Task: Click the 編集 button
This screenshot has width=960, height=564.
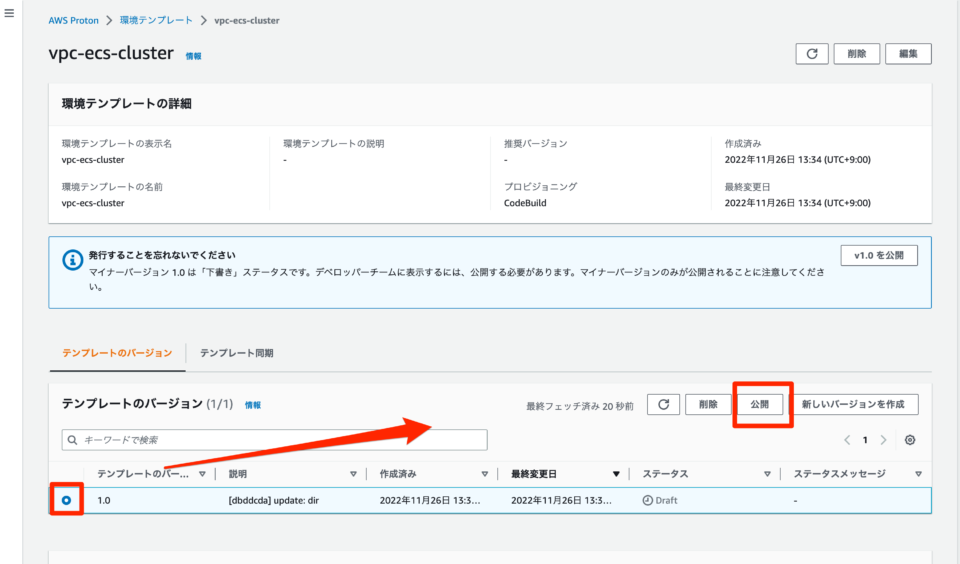Action: pyautogui.click(x=908, y=54)
